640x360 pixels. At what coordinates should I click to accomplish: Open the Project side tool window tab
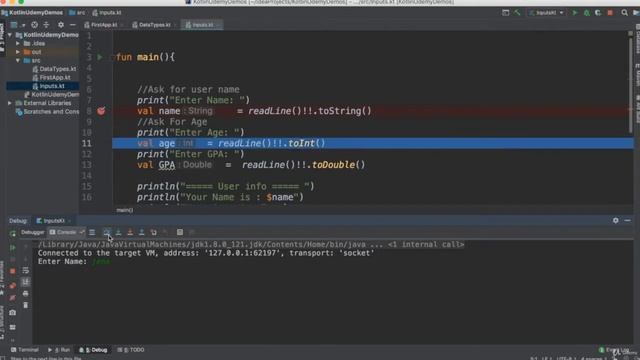[x=2, y=38]
